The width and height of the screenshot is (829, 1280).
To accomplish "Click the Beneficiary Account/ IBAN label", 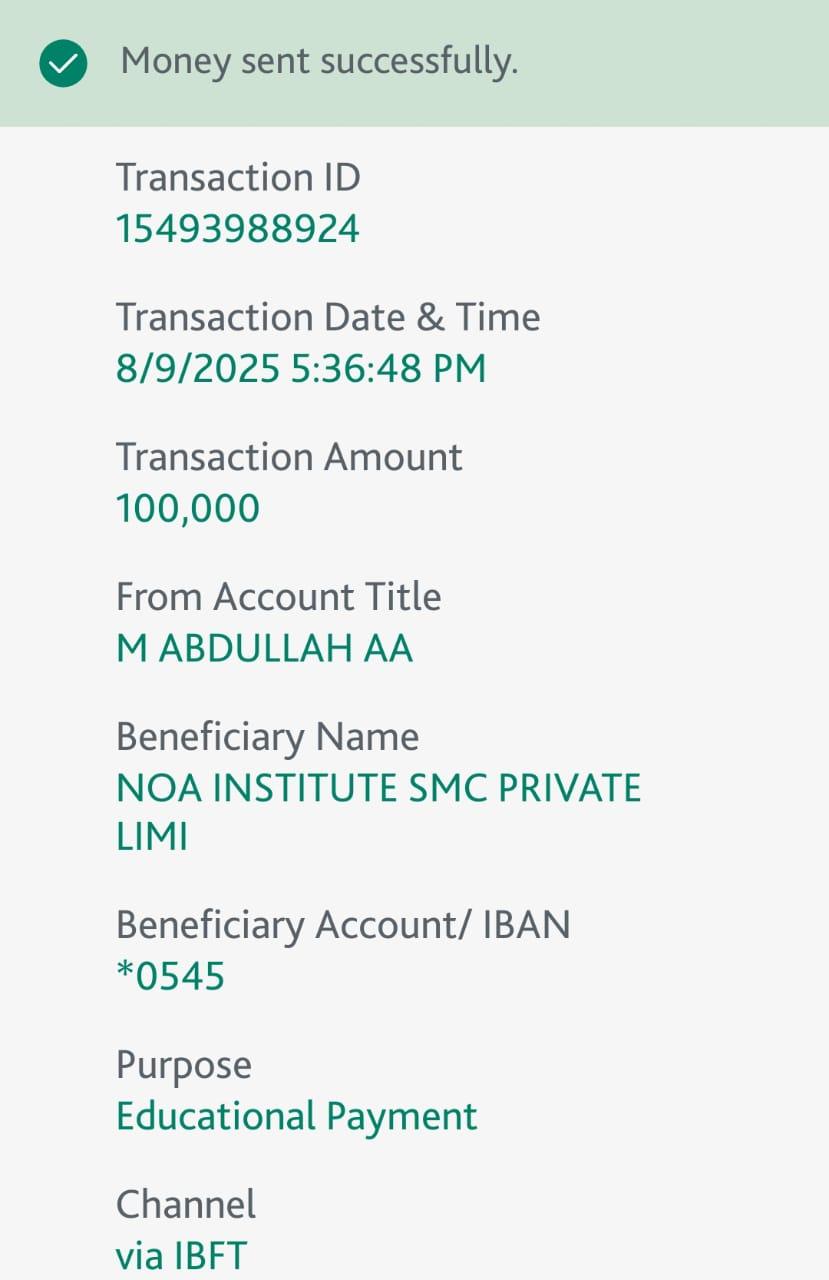I will (x=343, y=925).
